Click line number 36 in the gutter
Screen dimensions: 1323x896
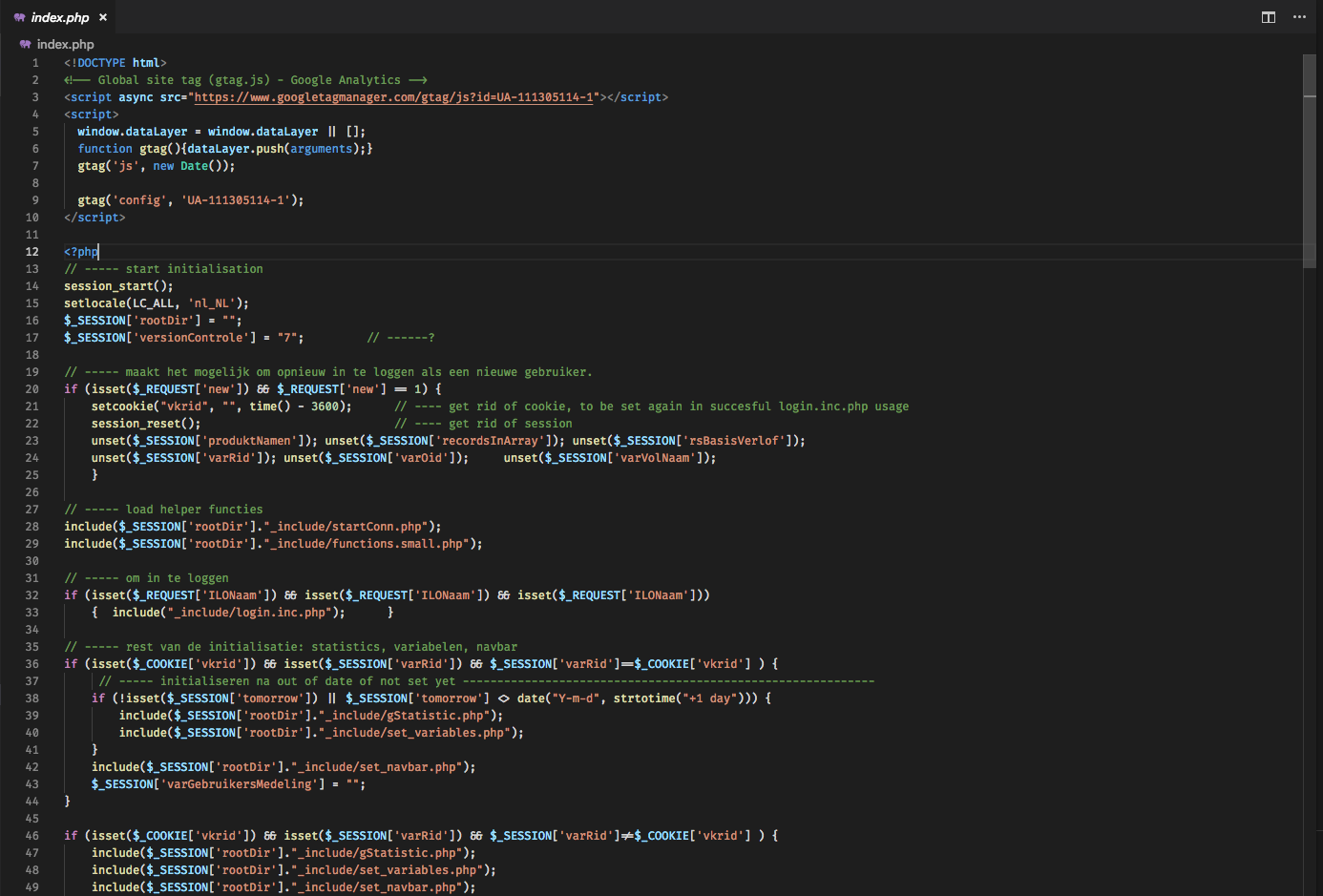pyautogui.click(x=32, y=664)
